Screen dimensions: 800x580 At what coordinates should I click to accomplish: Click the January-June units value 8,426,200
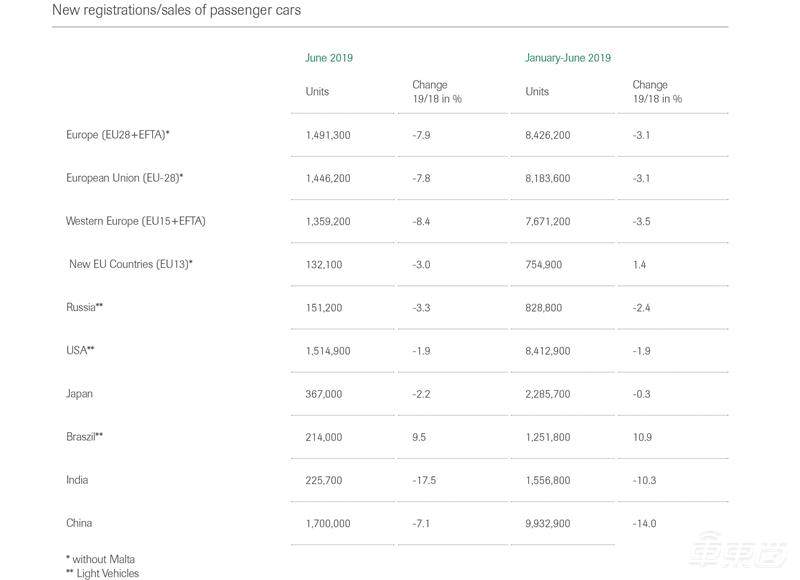(x=548, y=135)
